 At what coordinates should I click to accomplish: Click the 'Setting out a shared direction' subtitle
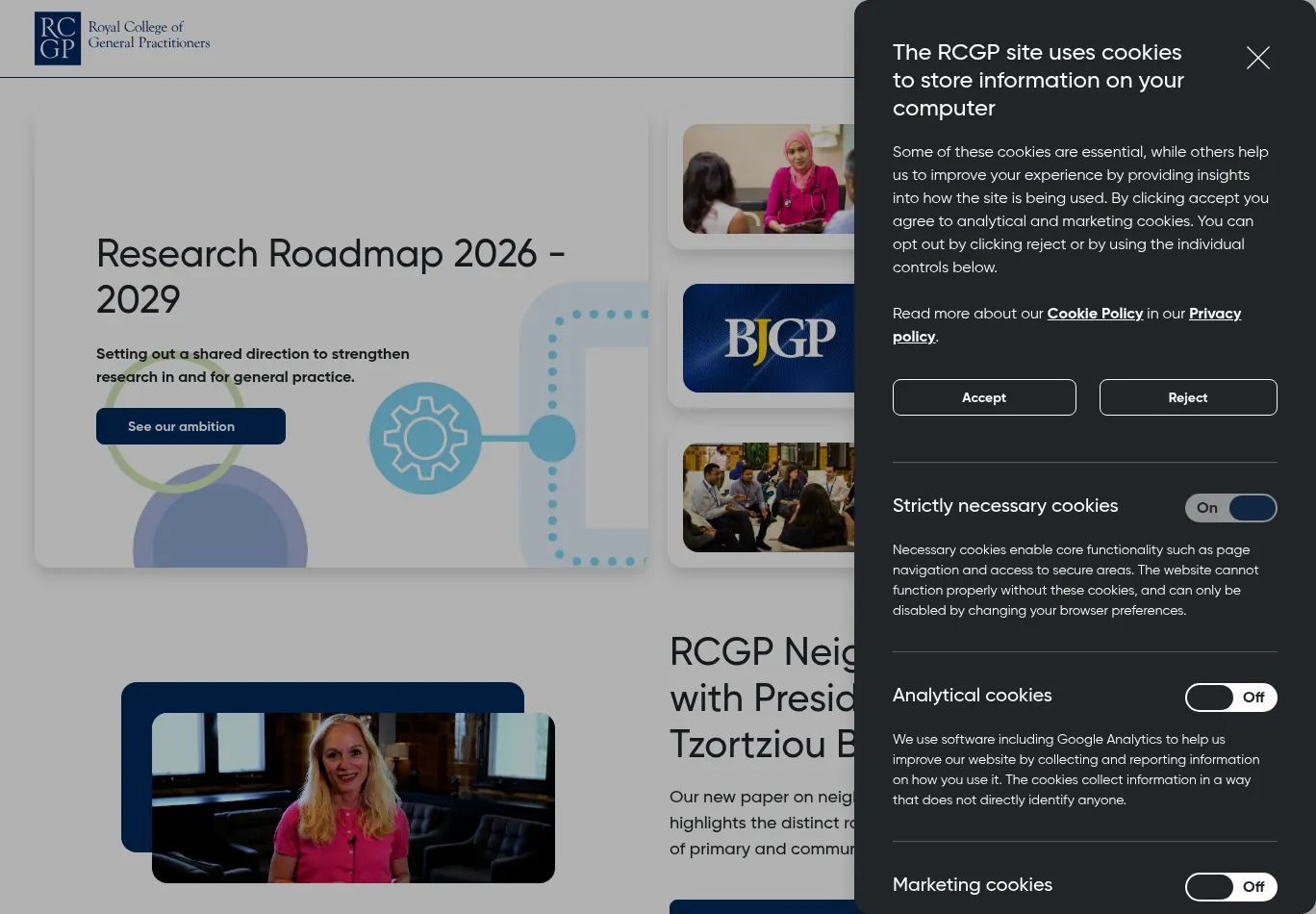pyautogui.click(x=253, y=366)
